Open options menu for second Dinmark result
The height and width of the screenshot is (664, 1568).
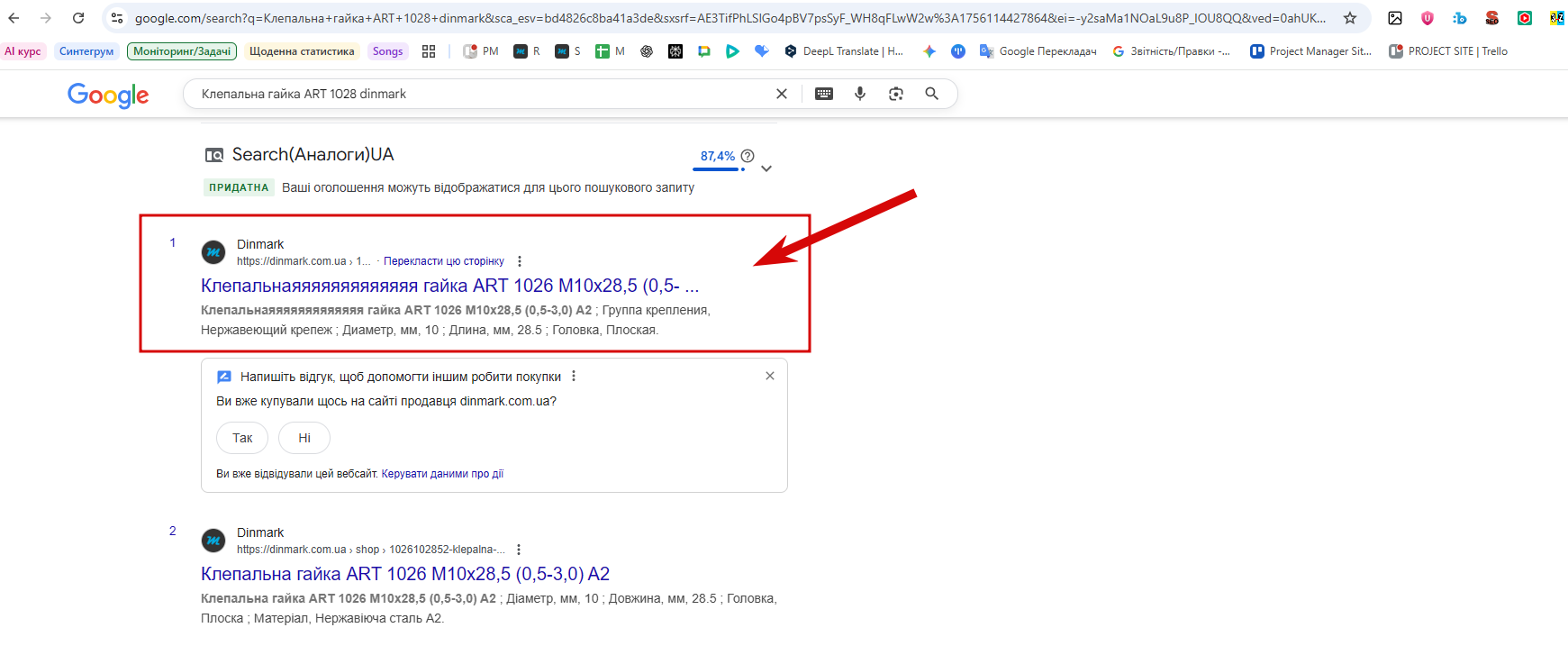tap(519, 550)
